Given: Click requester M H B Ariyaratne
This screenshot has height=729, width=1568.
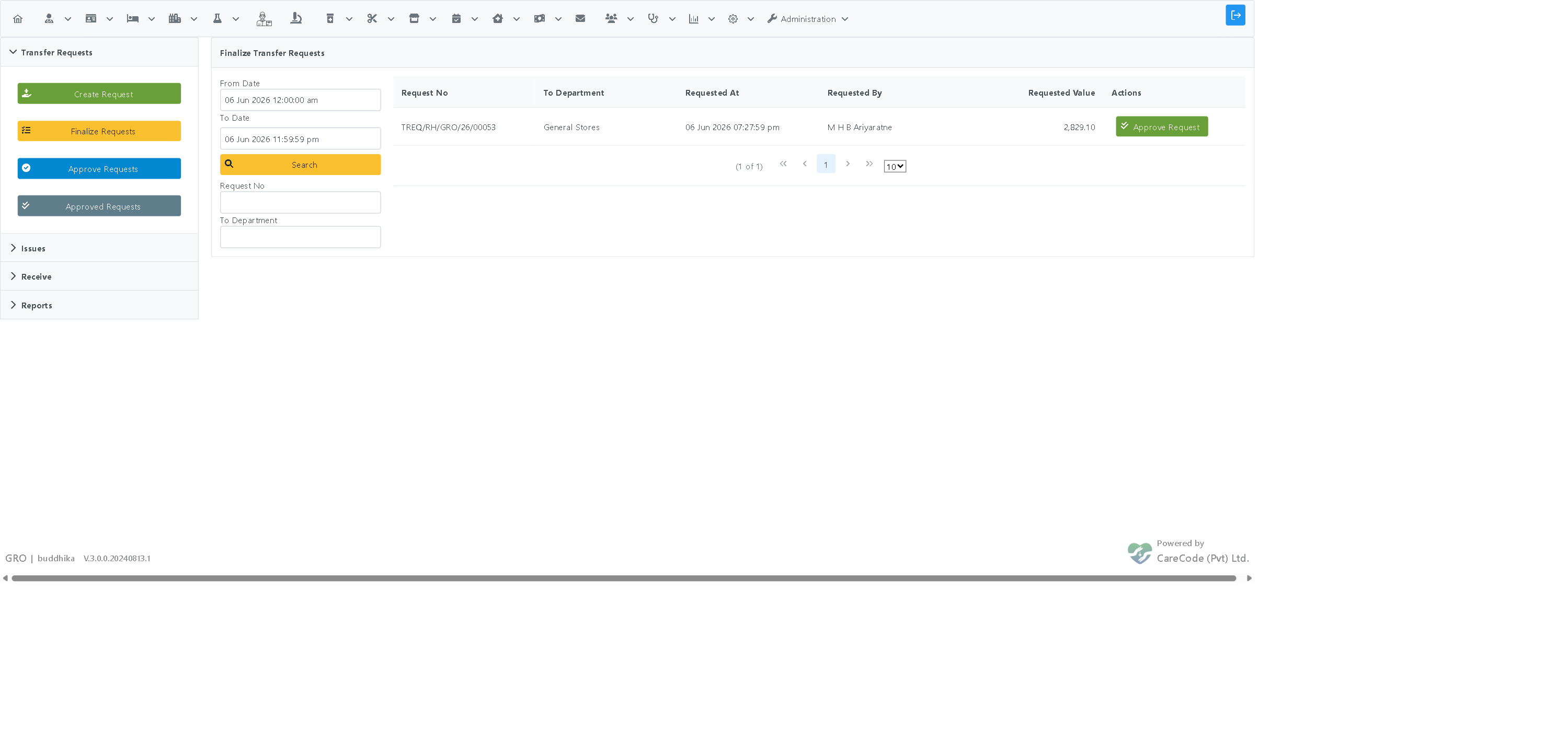Looking at the screenshot, I should (860, 127).
